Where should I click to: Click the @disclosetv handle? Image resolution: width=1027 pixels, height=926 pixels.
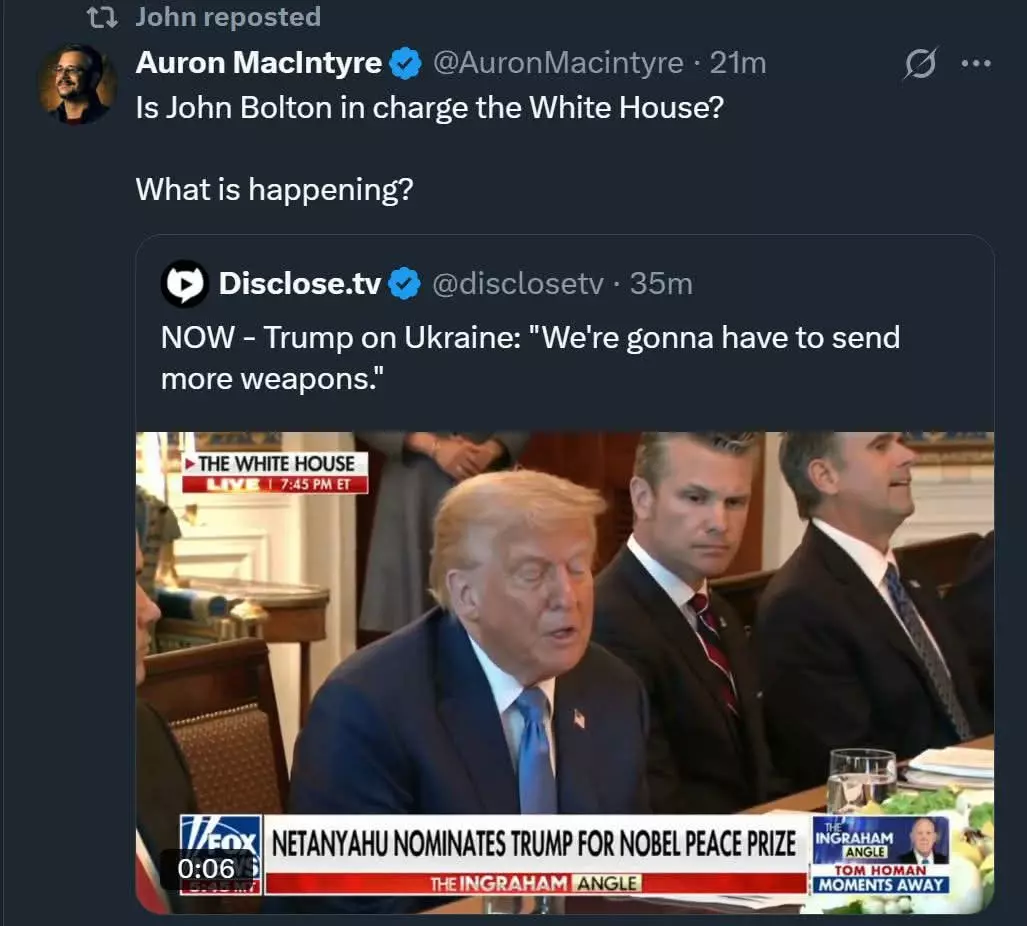coord(517,284)
